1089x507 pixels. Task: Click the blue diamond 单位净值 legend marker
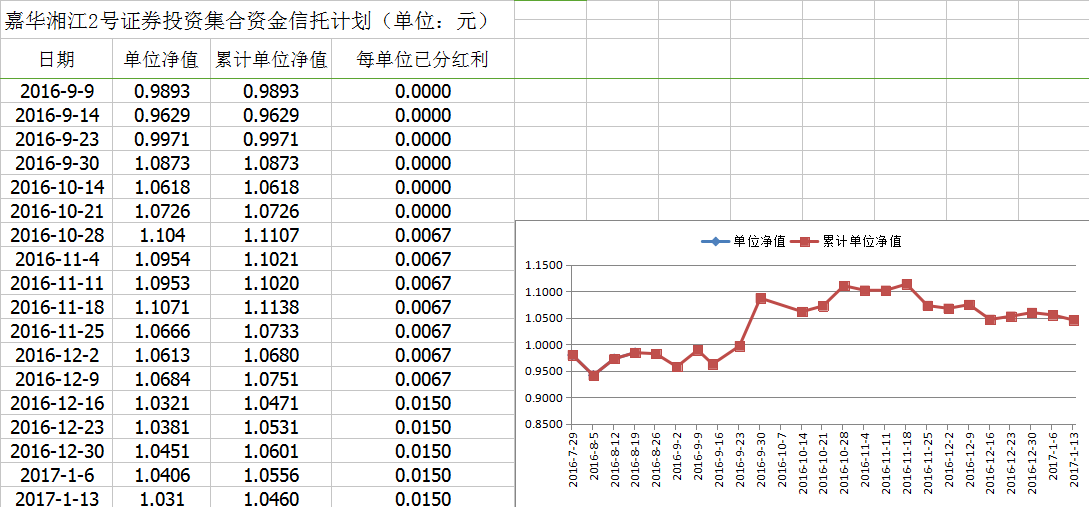(716, 241)
